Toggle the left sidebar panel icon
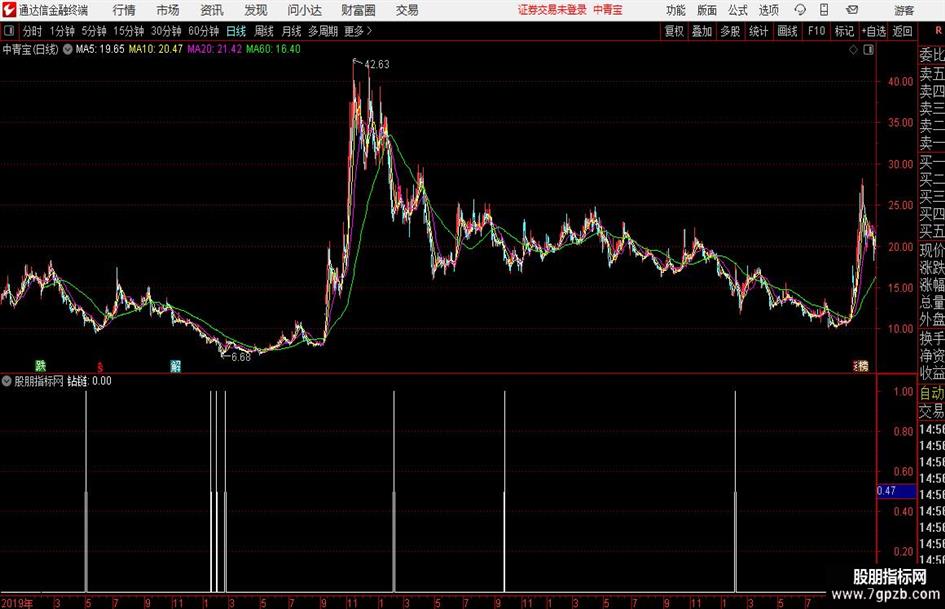The image size is (945, 609). (x=9, y=31)
